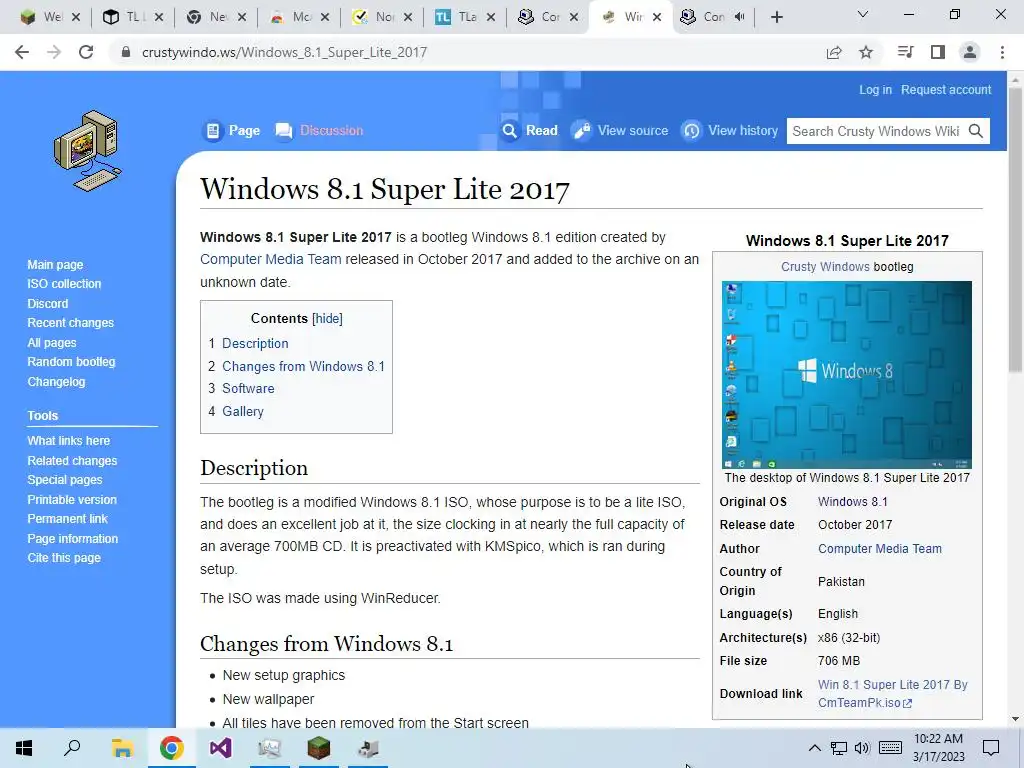Open Windows 8.1 Original OS link
Viewport: 1024px width, 768px height.
point(852,502)
